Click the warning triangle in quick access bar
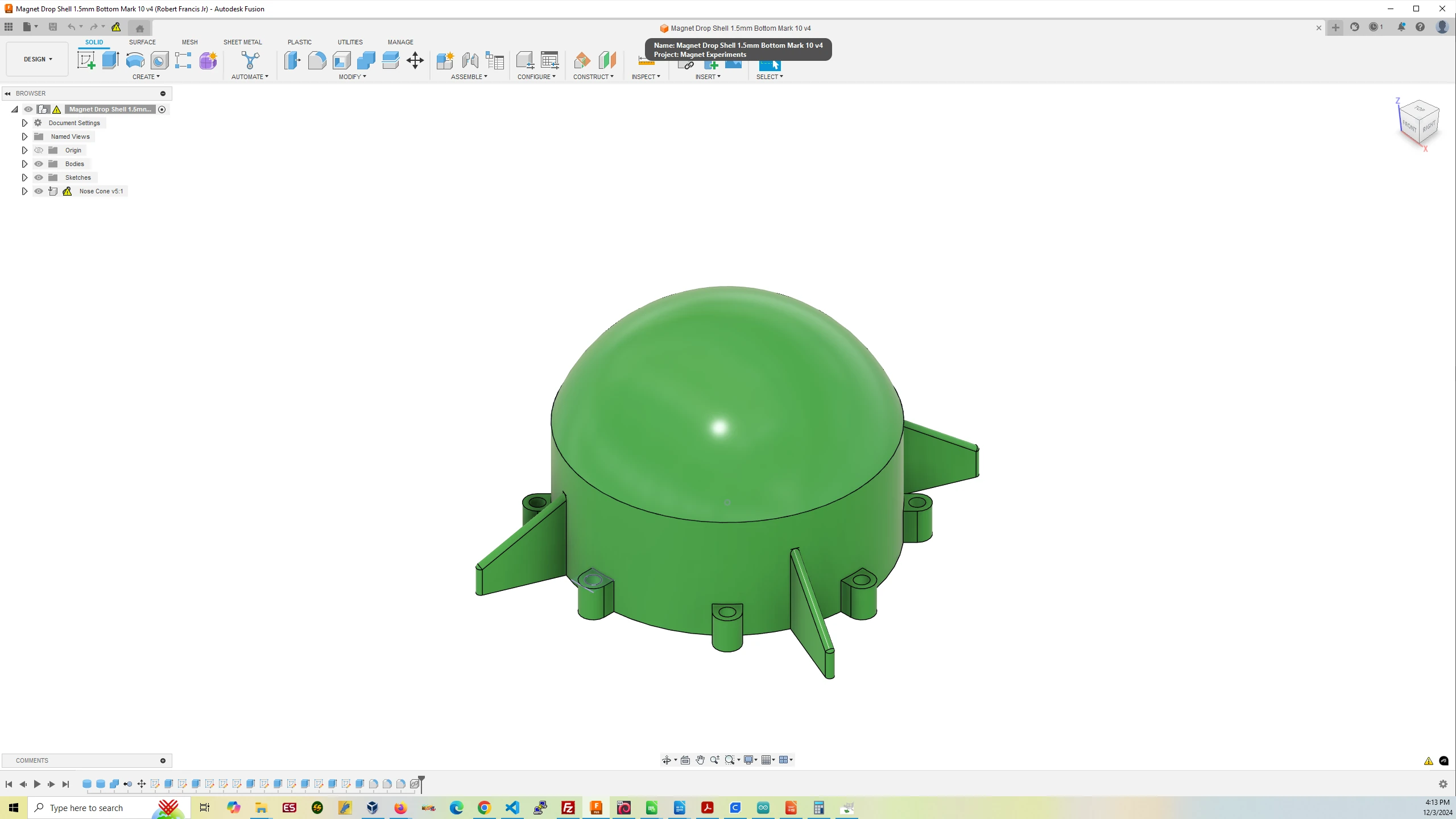Viewport: 1456px width, 819px height. pyautogui.click(x=116, y=27)
